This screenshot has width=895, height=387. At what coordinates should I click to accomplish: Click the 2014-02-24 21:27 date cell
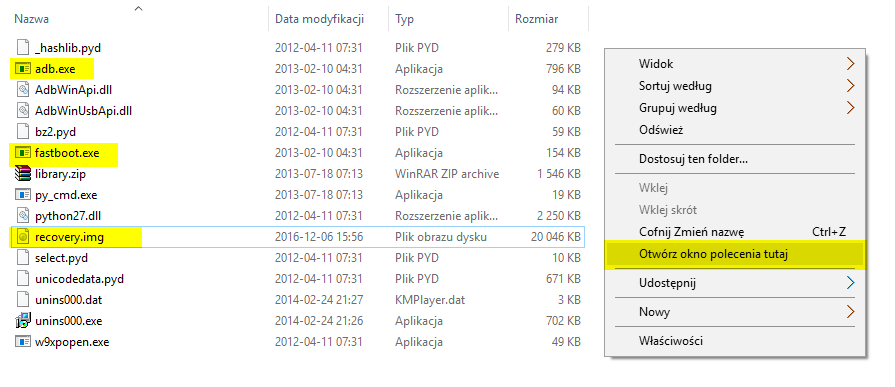[x=319, y=300]
